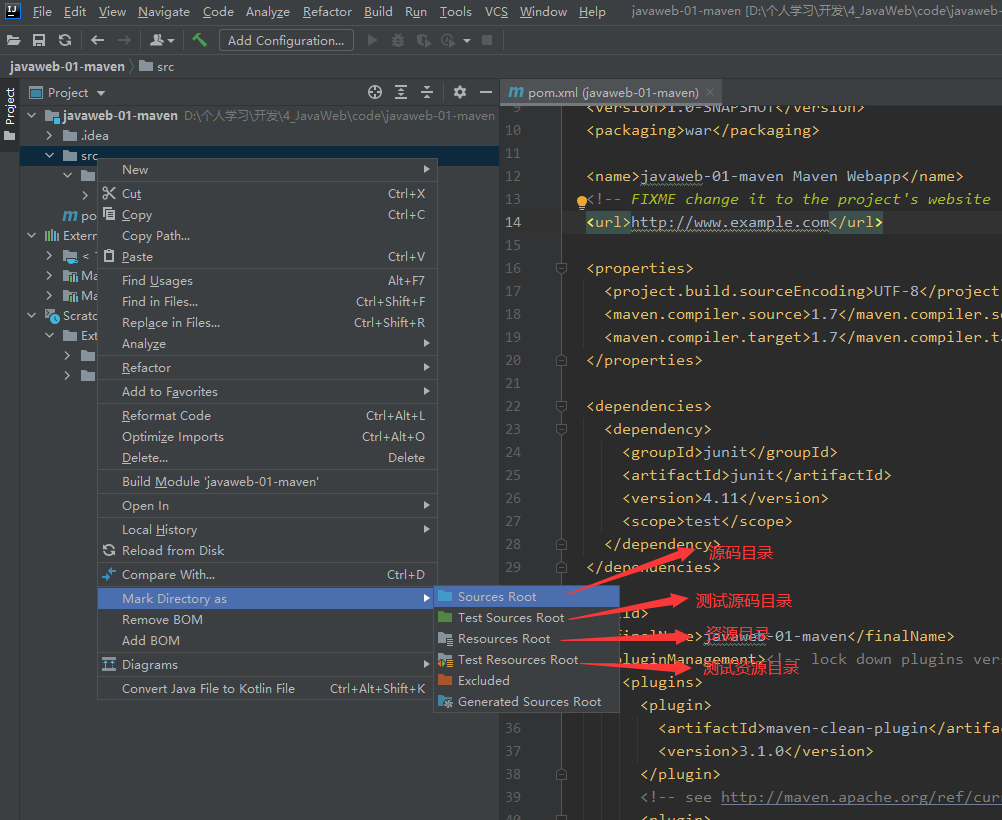Viewport: 1002px width, 820px height.
Task: Collapse the Scratches and Consoles node
Action: 32,315
